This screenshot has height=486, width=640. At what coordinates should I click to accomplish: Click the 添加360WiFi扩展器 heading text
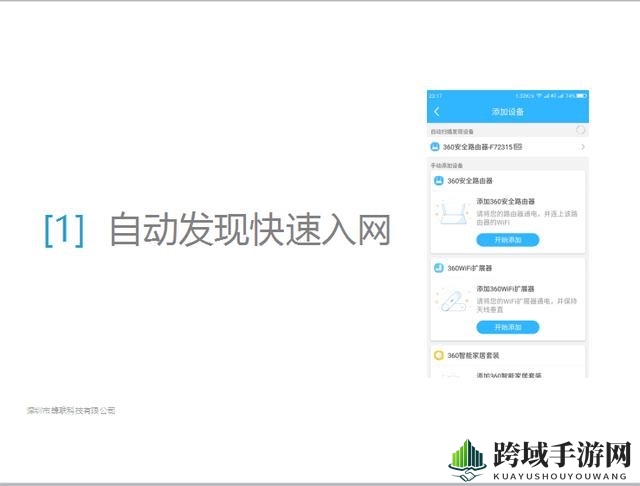pos(505,288)
